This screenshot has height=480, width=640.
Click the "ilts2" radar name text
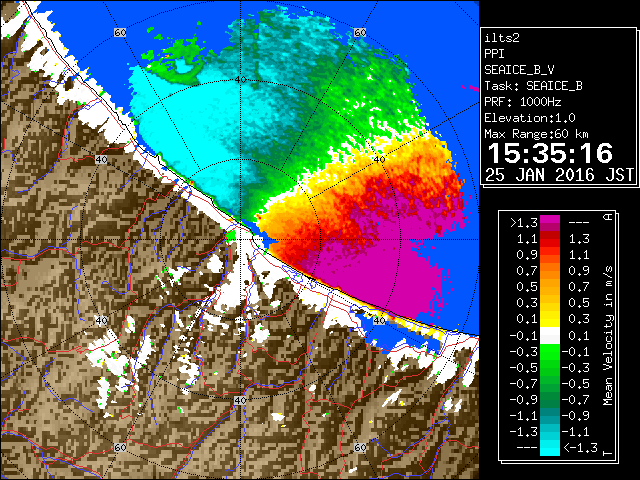[x=502, y=38]
